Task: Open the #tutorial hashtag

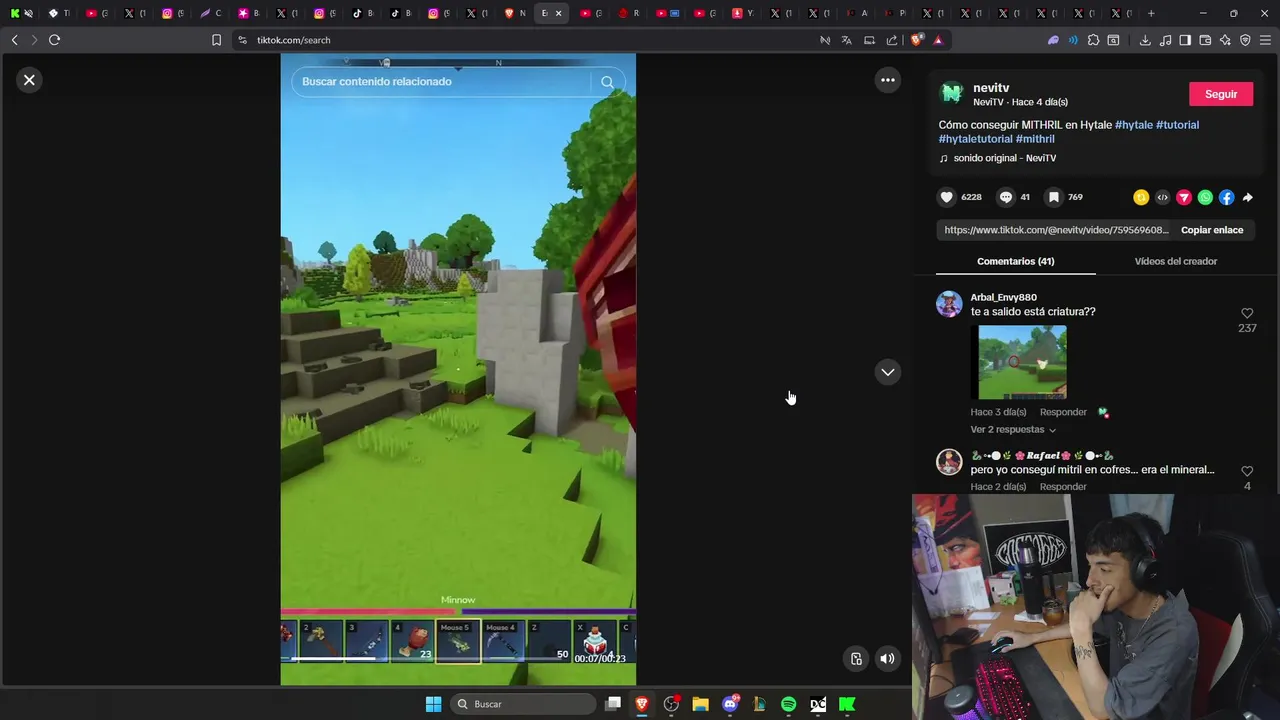Action: 1177,125
